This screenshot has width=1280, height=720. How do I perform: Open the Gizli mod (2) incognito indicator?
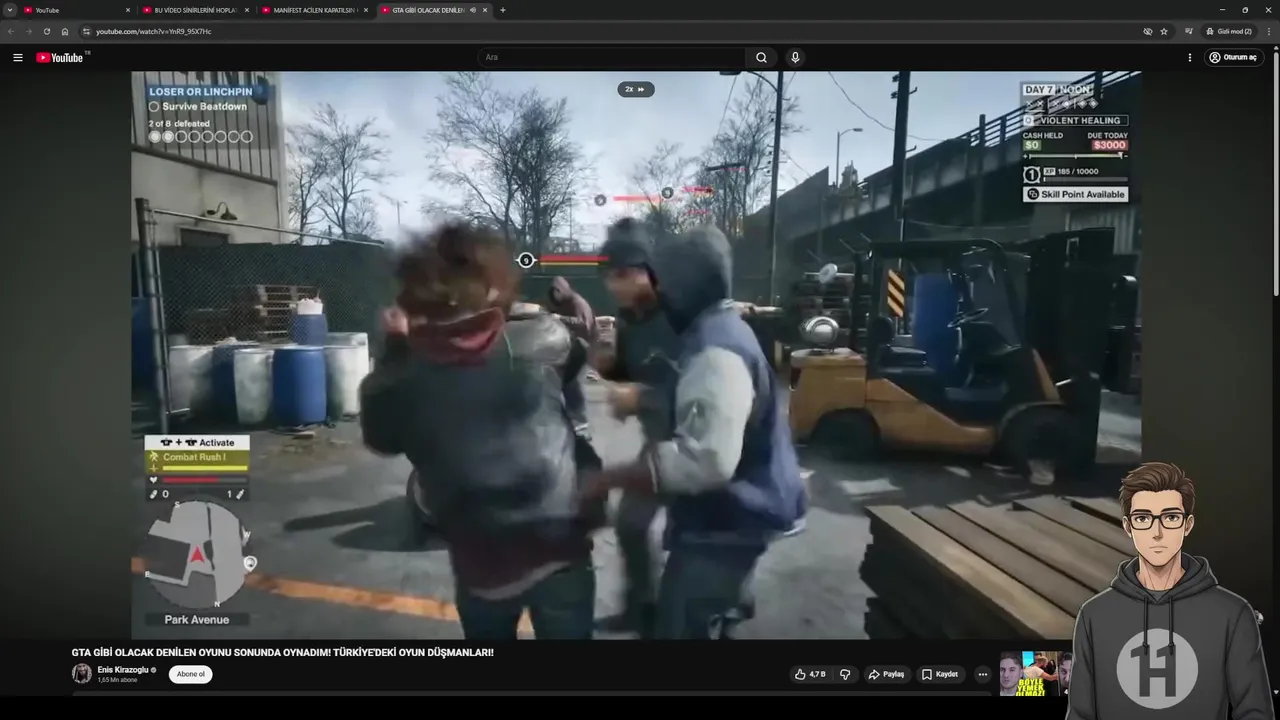pos(1229,31)
